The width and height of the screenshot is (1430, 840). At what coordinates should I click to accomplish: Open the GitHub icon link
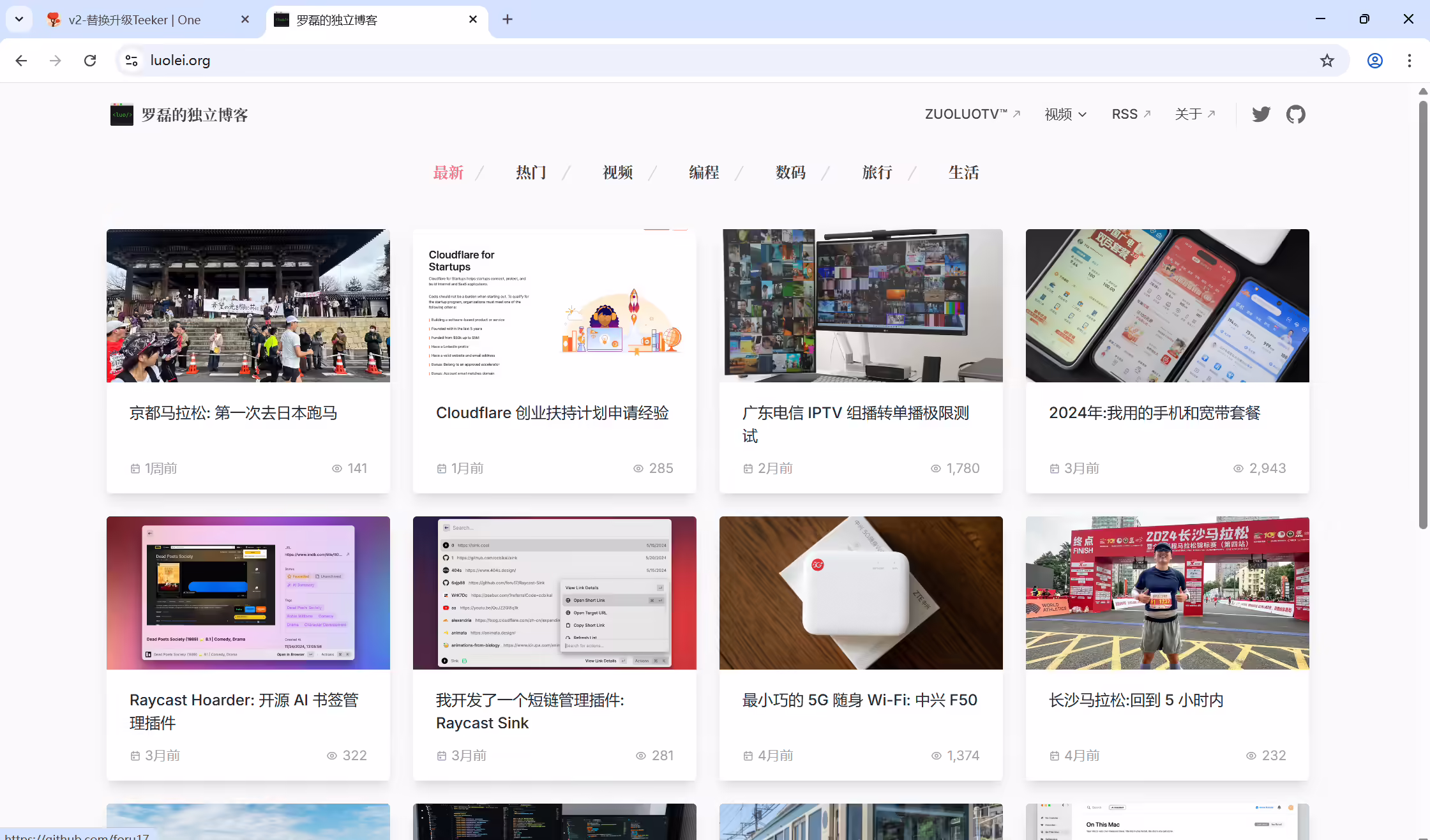1295,114
